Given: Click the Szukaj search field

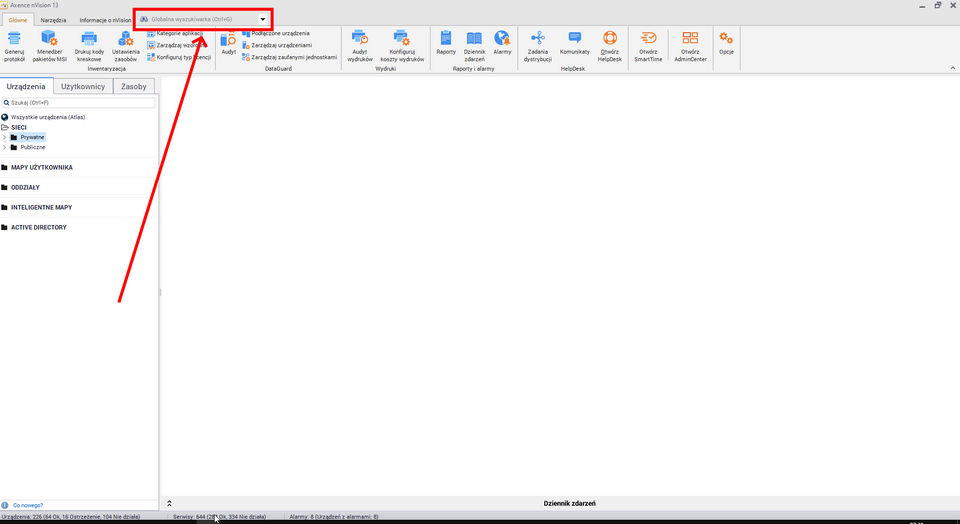Looking at the screenshot, I should pyautogui.click(x=80, y=103).
